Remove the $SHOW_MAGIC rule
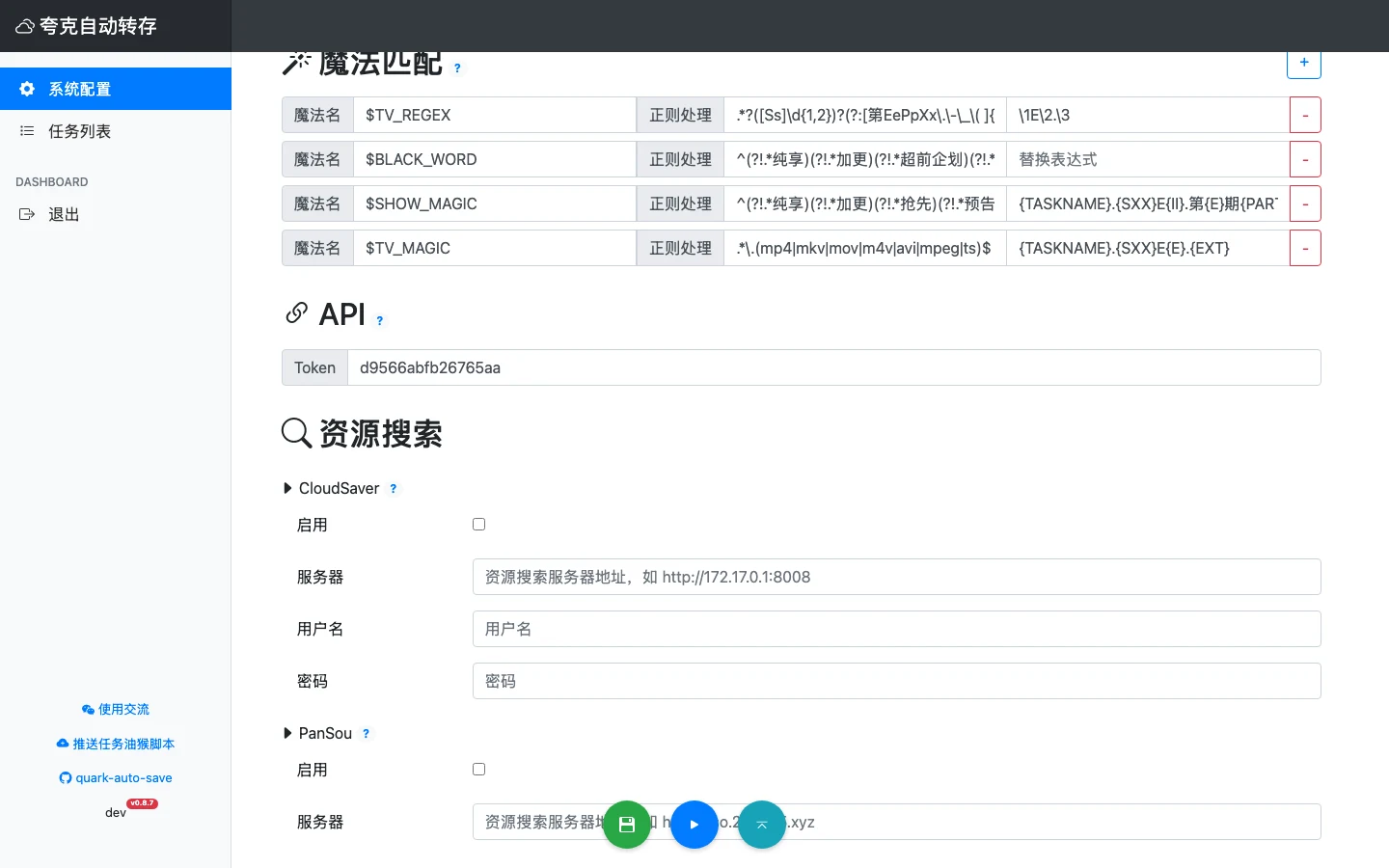The image size is (1389, 868). click(1305, 203)
